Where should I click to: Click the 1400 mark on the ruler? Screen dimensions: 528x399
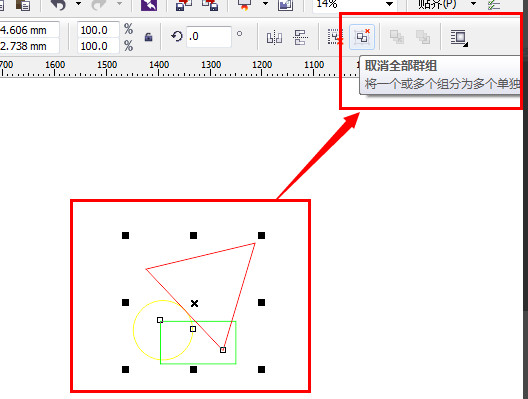coord(159,64)
